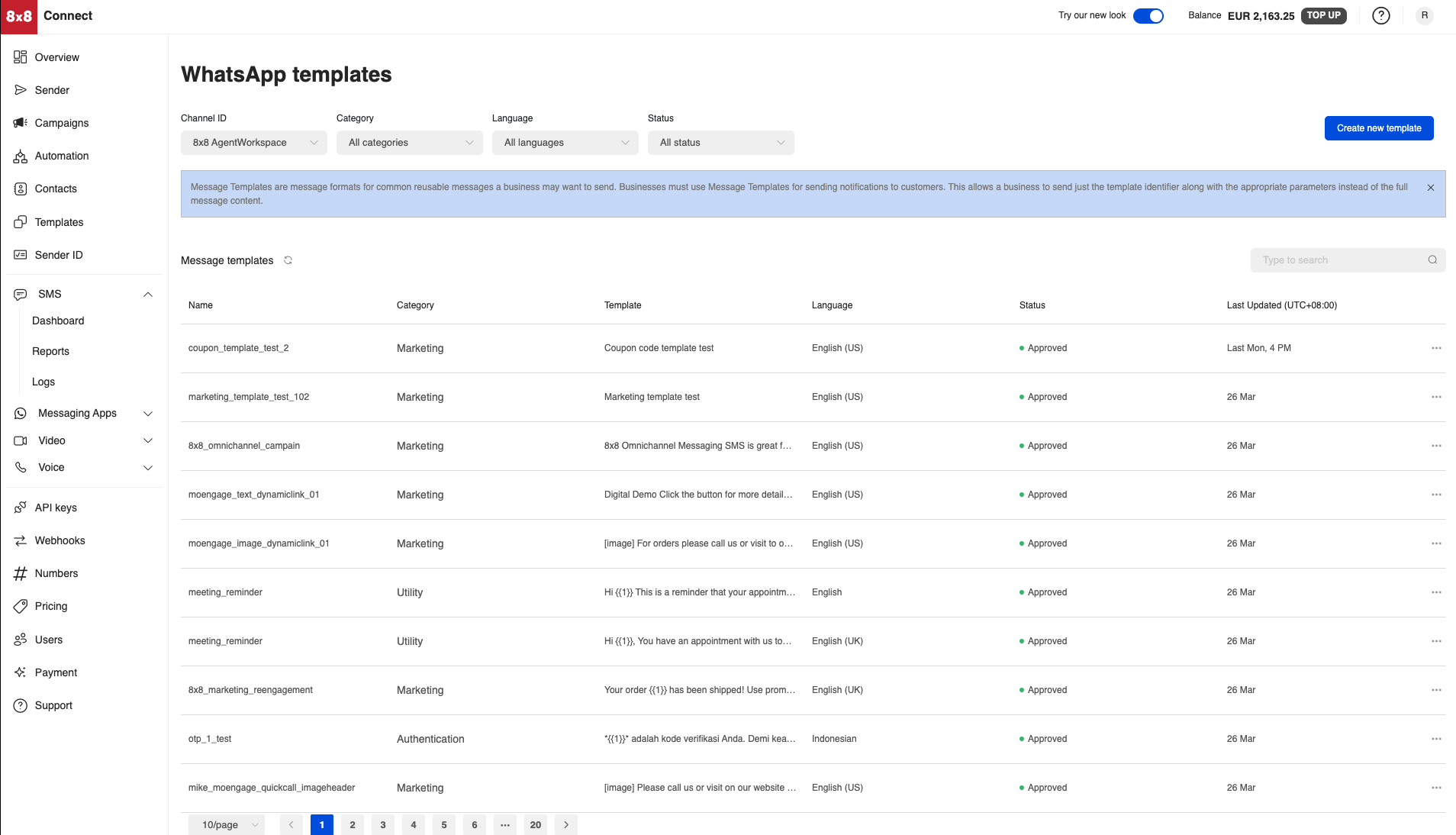Dismiss the blue info banner
This screenshot has width=1456, height=835.
pyautogui.click(x=1431, y=188)
